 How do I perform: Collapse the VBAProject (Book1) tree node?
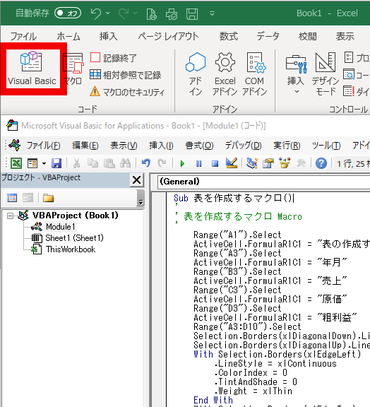(x=10, y=216)
